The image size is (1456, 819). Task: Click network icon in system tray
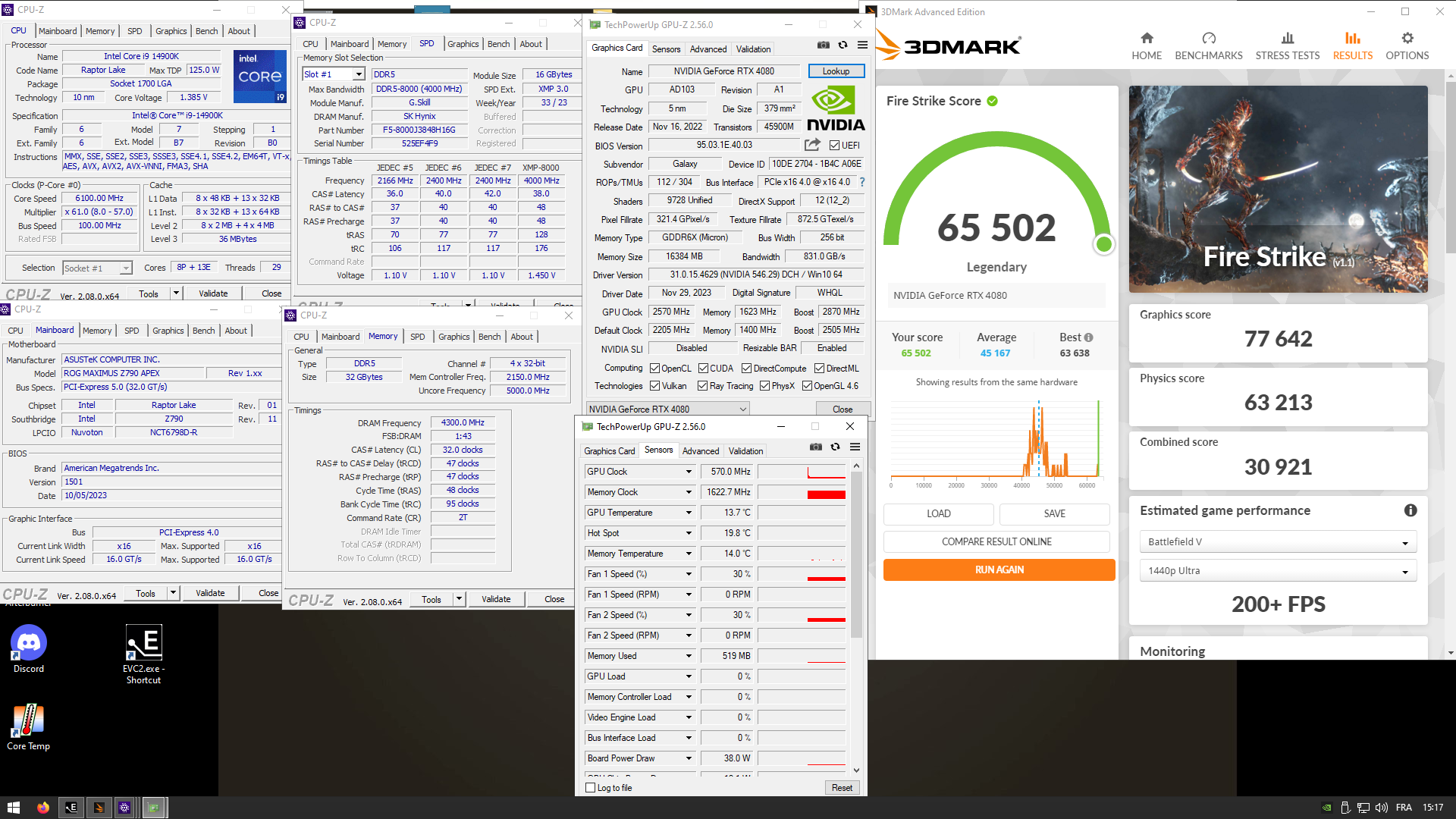[x=1363, y=808]
